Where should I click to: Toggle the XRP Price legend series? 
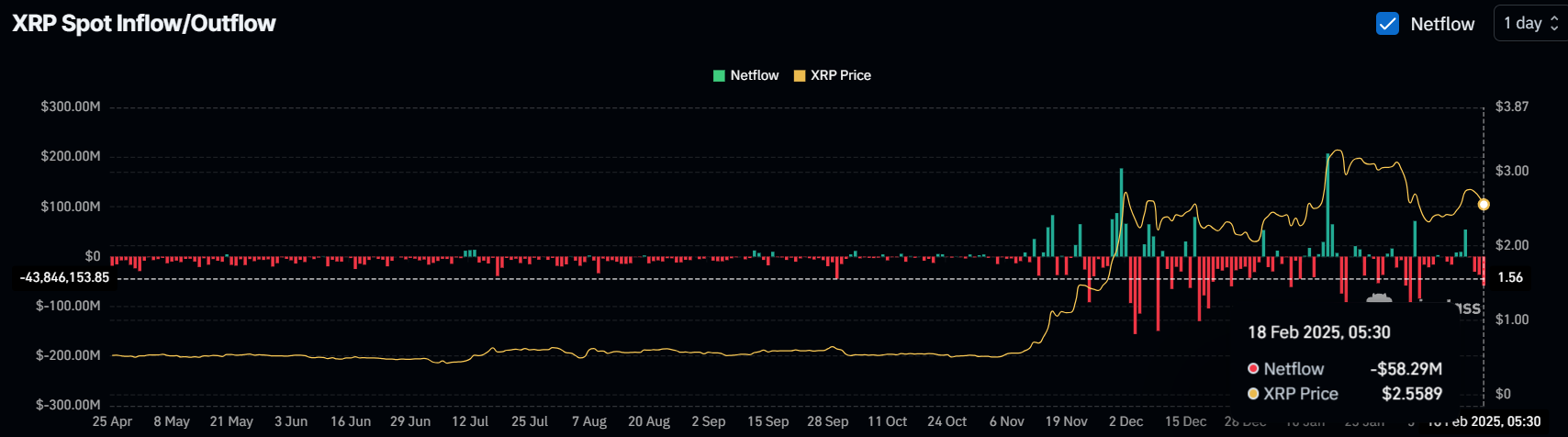[x=833, y=75]
